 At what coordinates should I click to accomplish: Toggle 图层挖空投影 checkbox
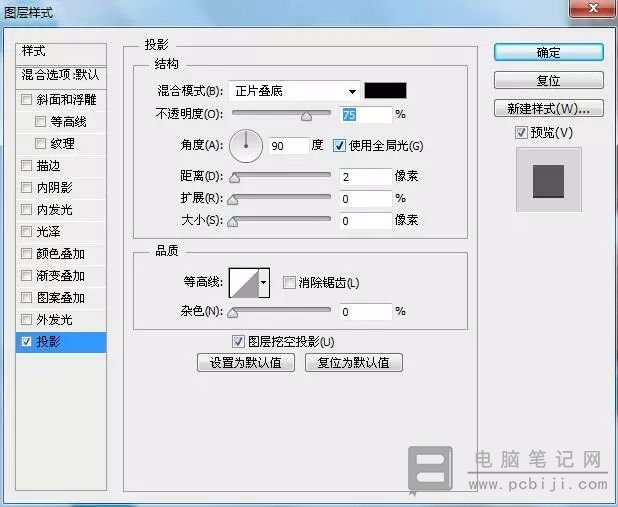click(x=238, y=341)
